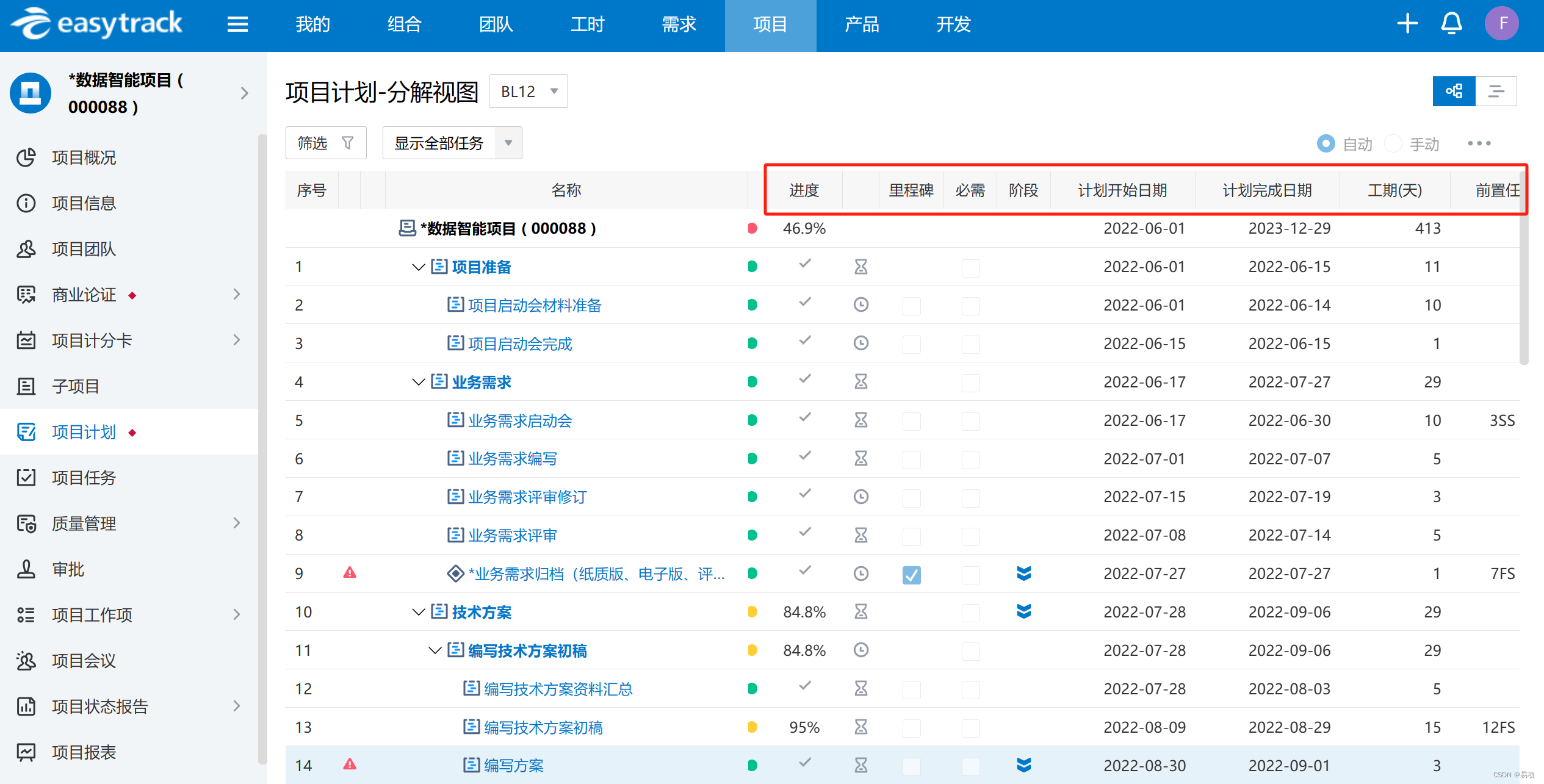Click the filter funnel button 筛选
This screenshot has width=1544, height=784.
click(x=326, y=143)
